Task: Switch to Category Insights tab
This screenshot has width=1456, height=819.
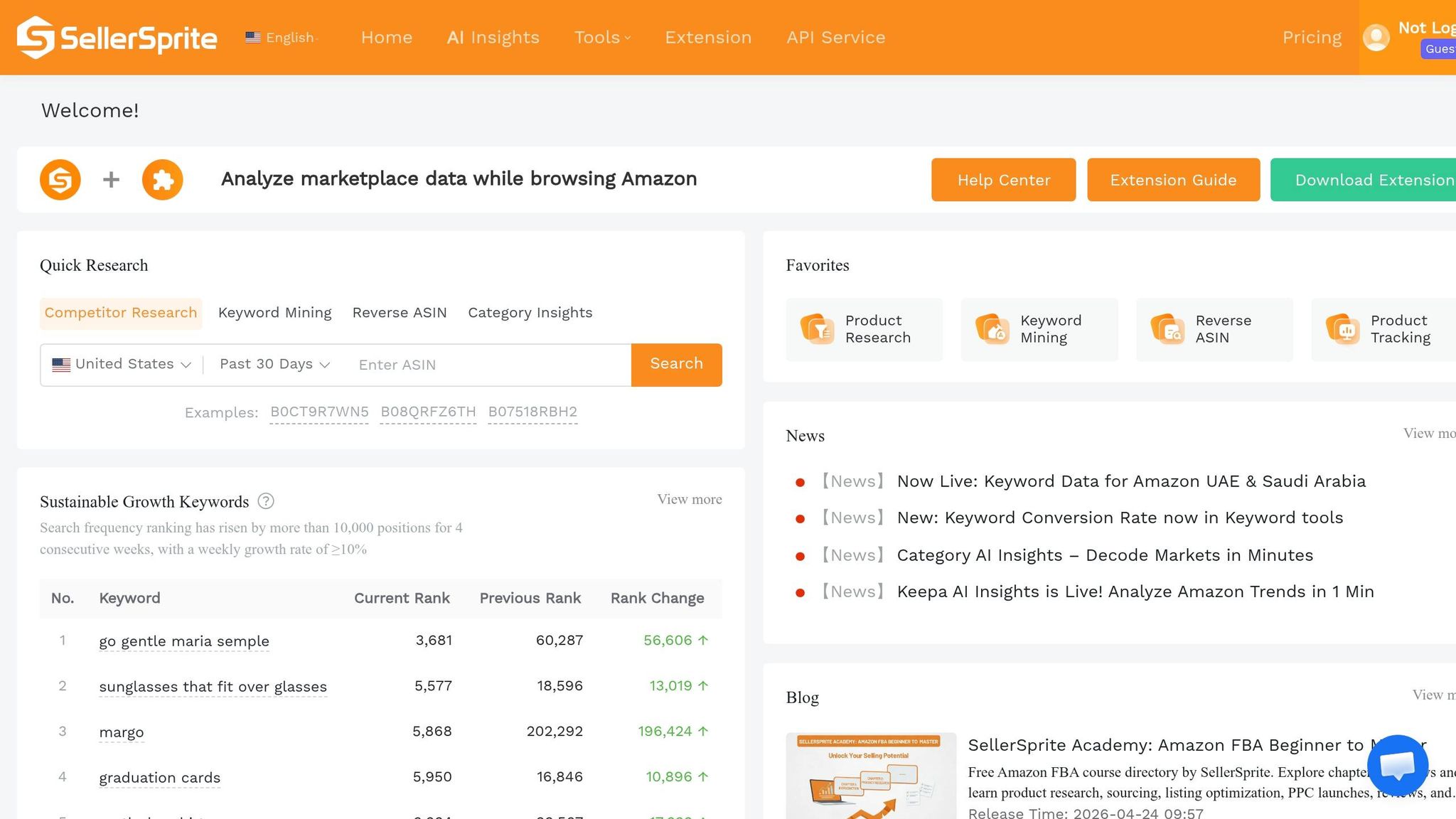Action: click(530, 313)
